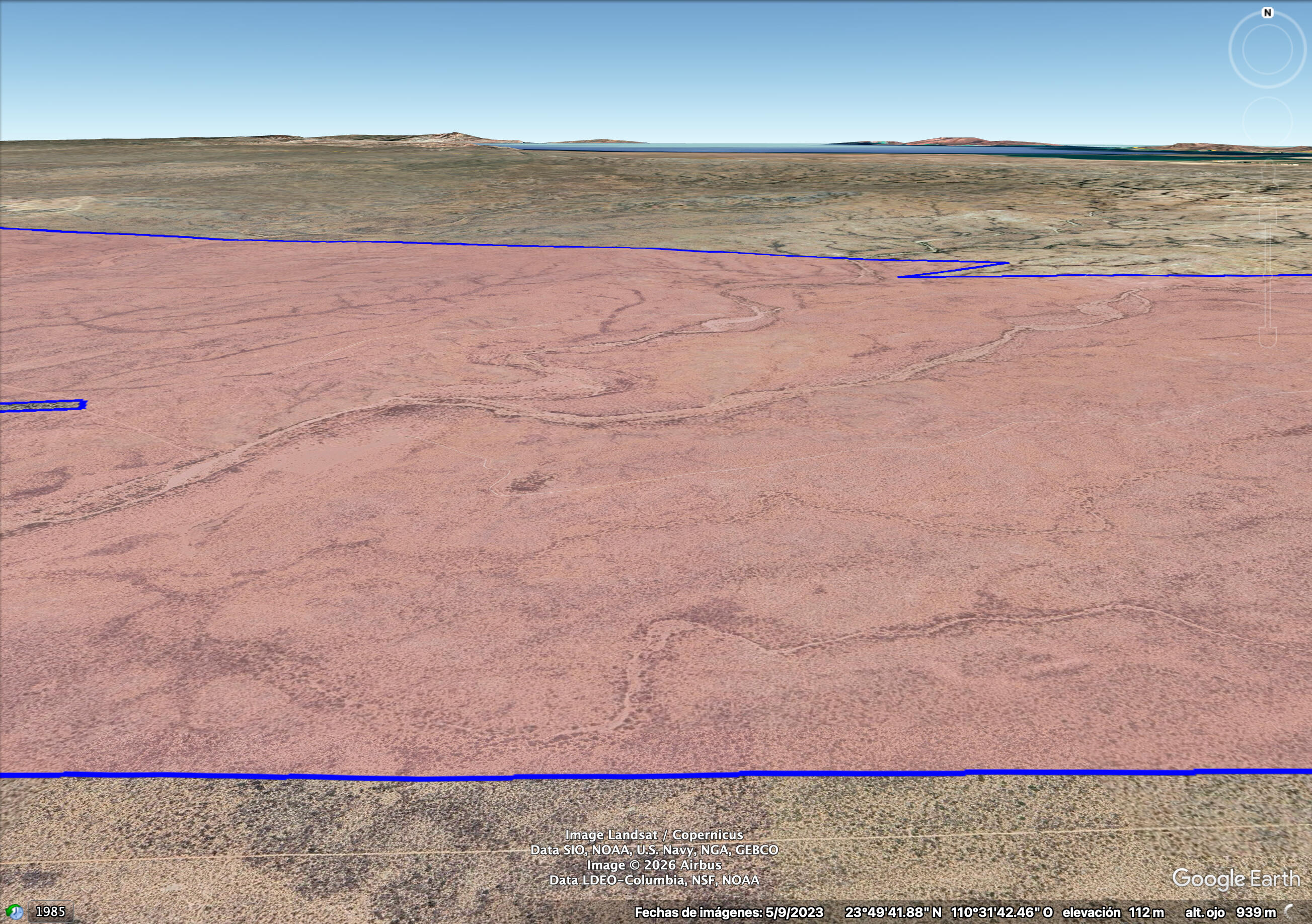Click the longitude 110°31'42.46" O readout

1001,912
